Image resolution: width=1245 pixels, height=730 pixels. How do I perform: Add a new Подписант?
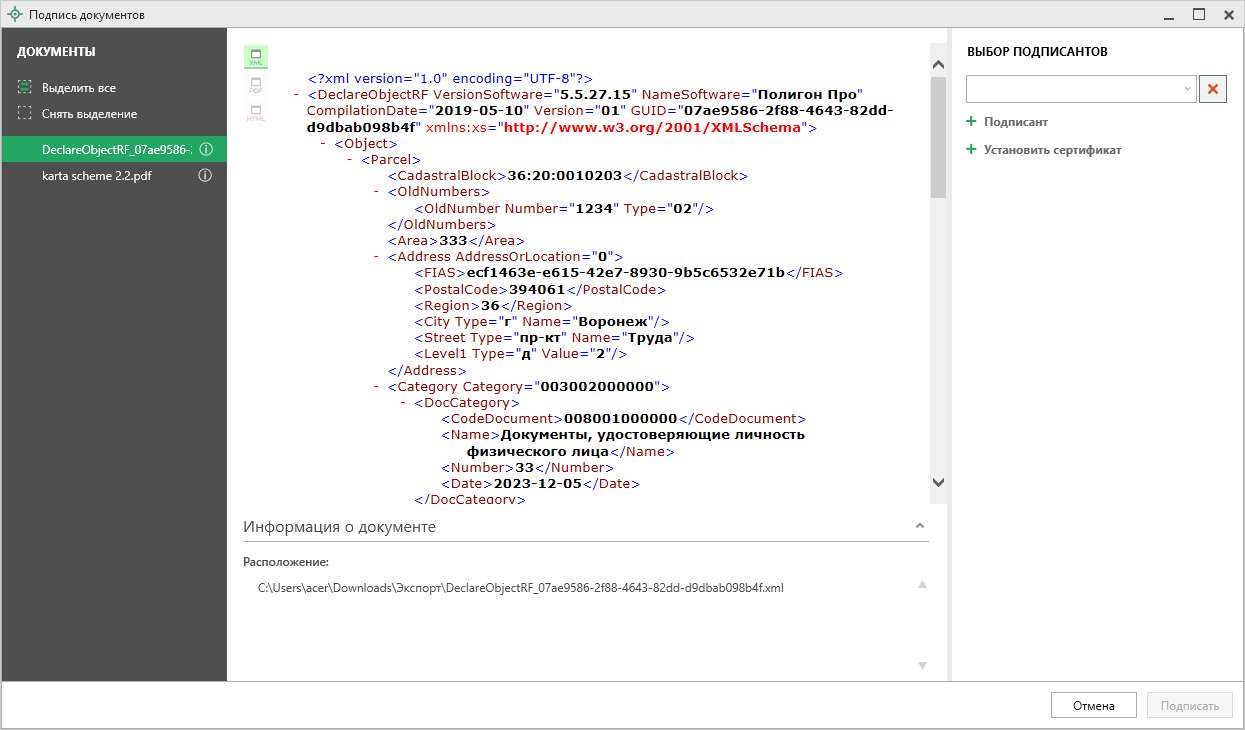coord(1014,122)
